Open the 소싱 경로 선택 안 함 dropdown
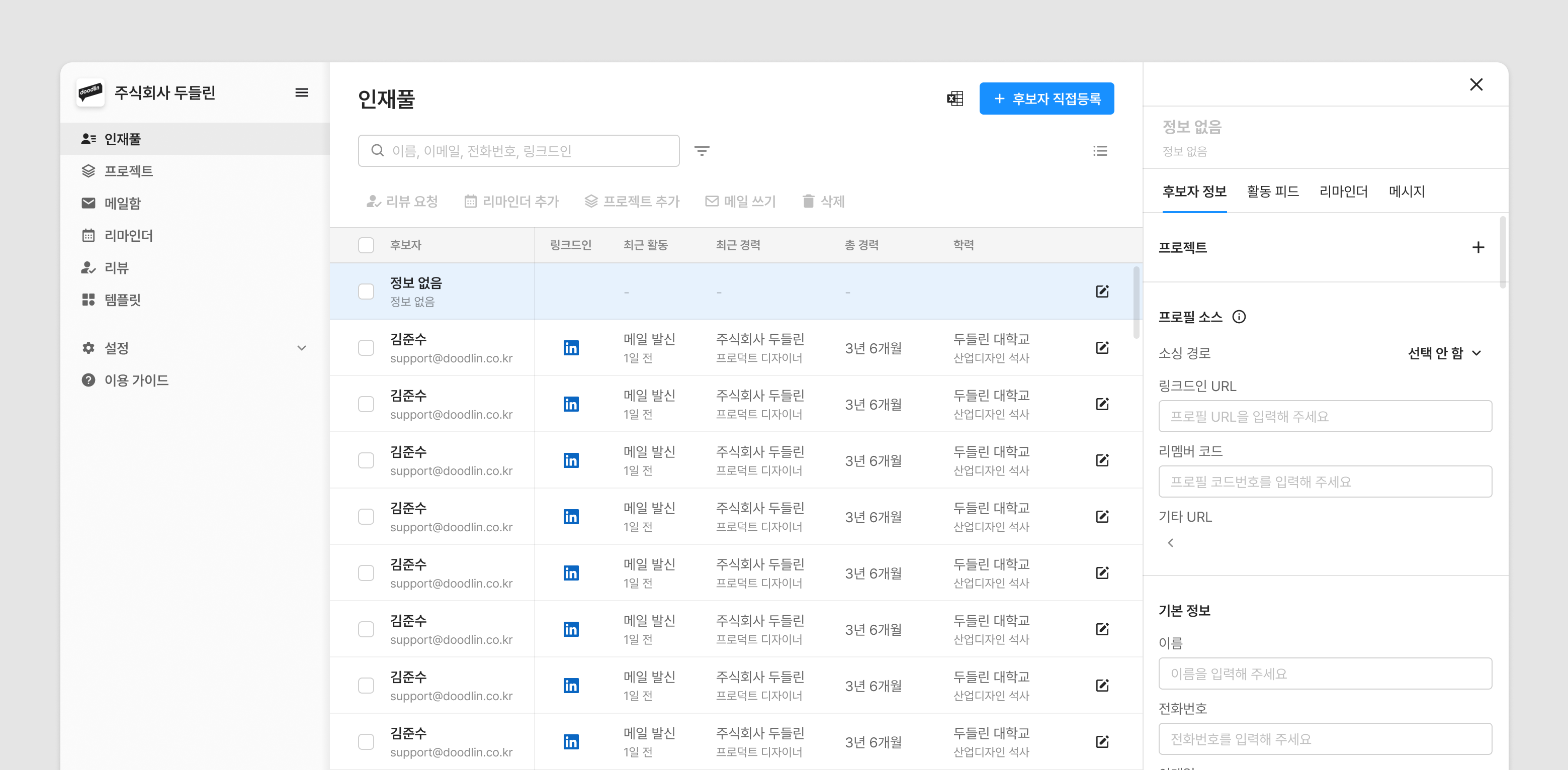The image size is (1568, 770). pyautogui.click(x=1444, y=353)
